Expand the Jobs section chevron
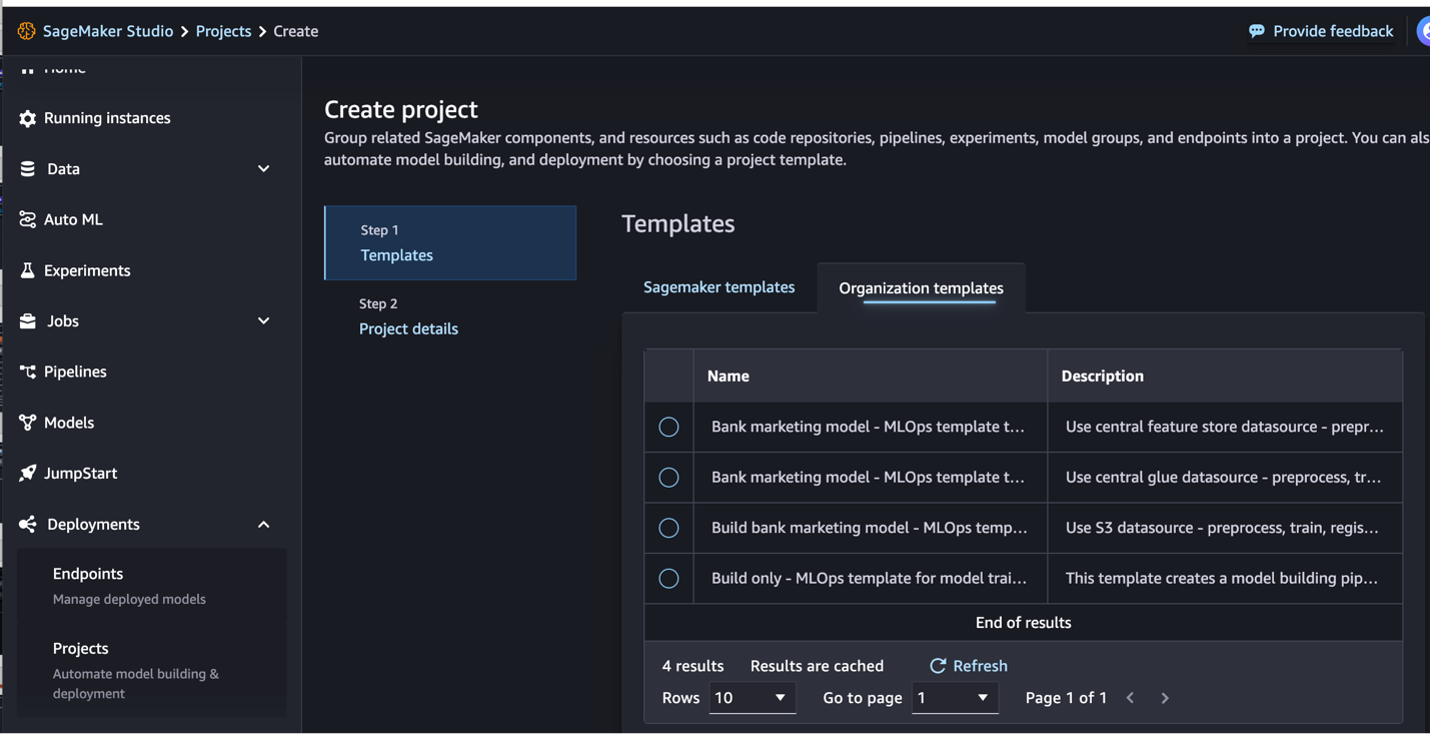This screenshot has width=1430, height=736. [x=264, y=321]
